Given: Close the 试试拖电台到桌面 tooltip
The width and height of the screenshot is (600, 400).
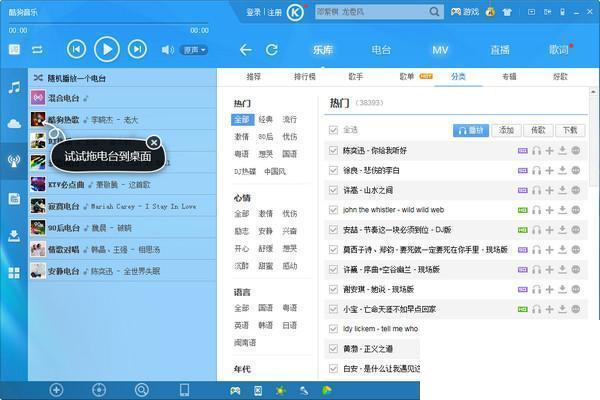Looking at the screenshot, I should point(153,142).
